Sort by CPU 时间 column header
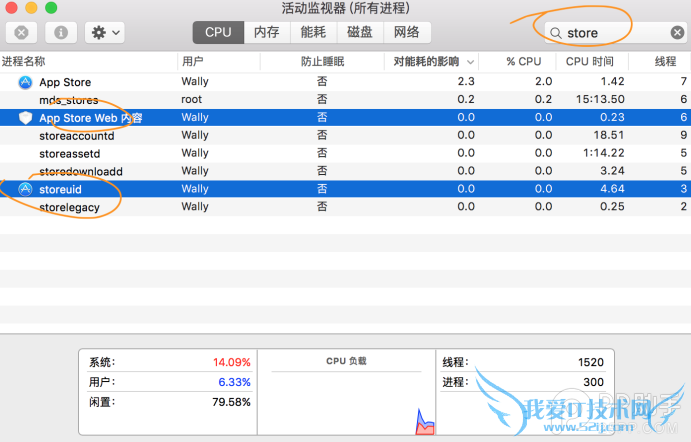This screenshot has width=691, height=442. point(590,61)
